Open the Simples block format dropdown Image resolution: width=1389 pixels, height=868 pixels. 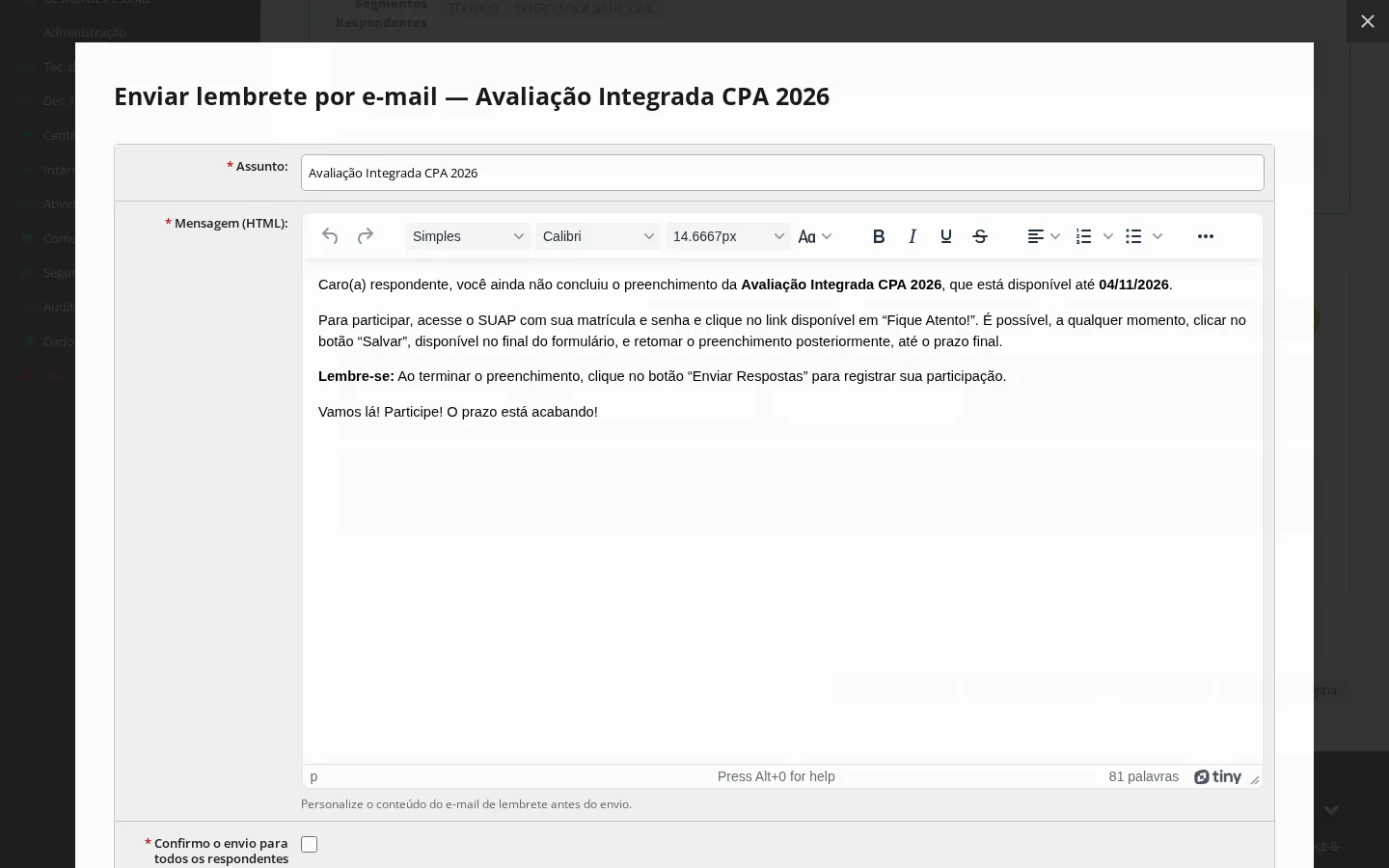point(468,236)
